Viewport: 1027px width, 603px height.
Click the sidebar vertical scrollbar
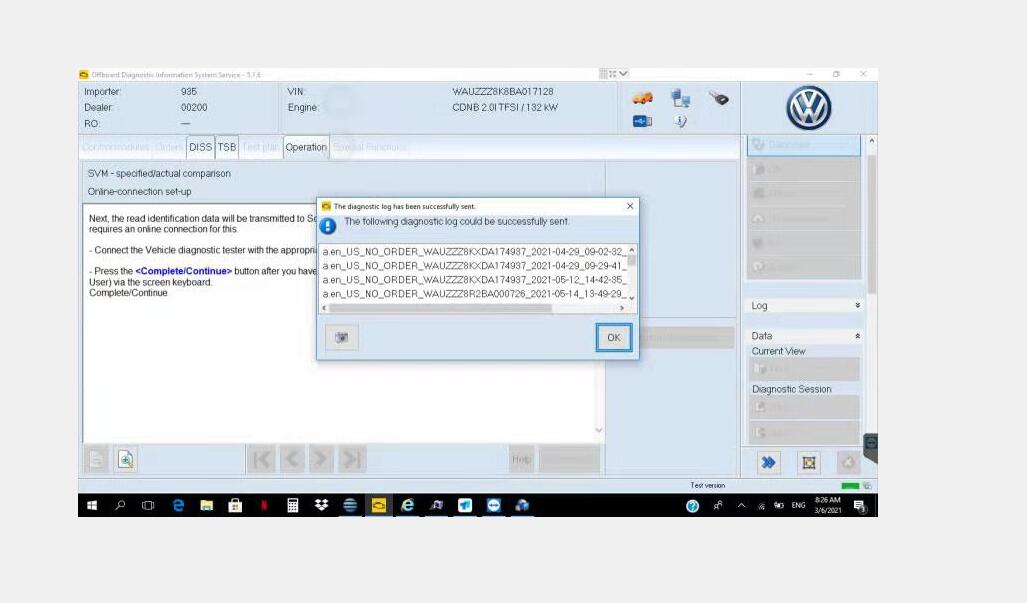[871, 223]
